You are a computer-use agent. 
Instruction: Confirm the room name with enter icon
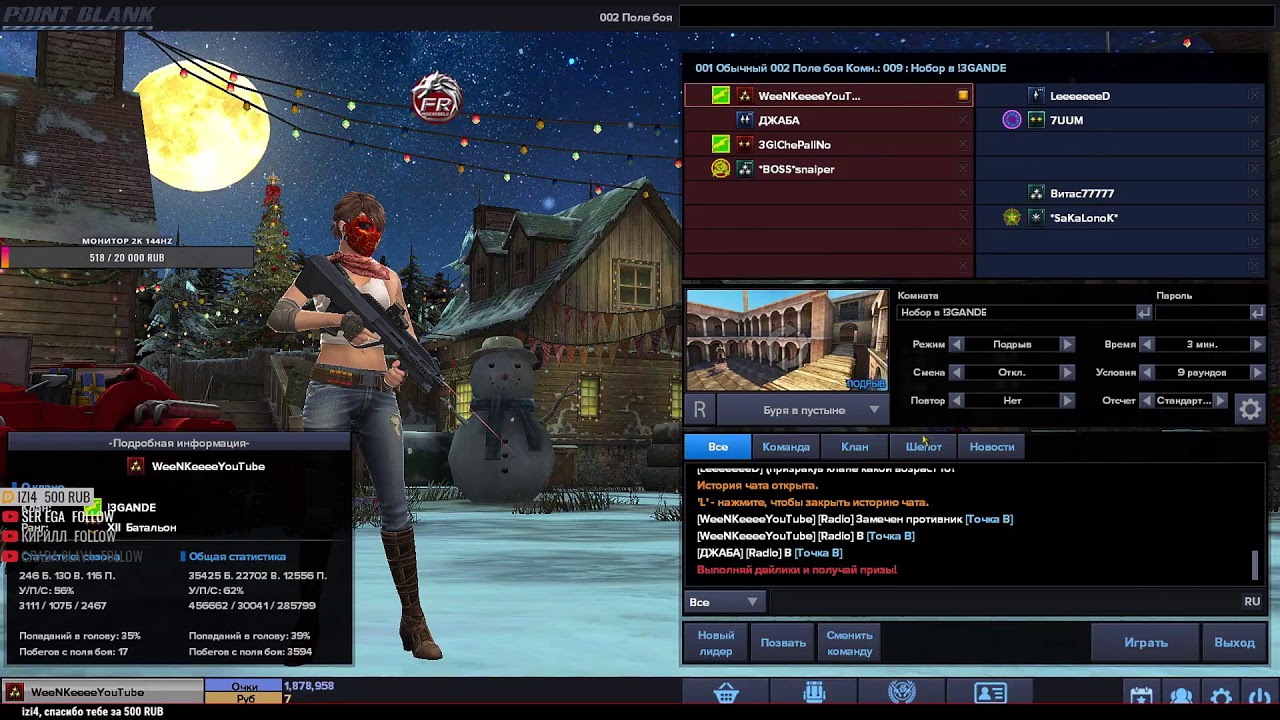point(1143,312)
